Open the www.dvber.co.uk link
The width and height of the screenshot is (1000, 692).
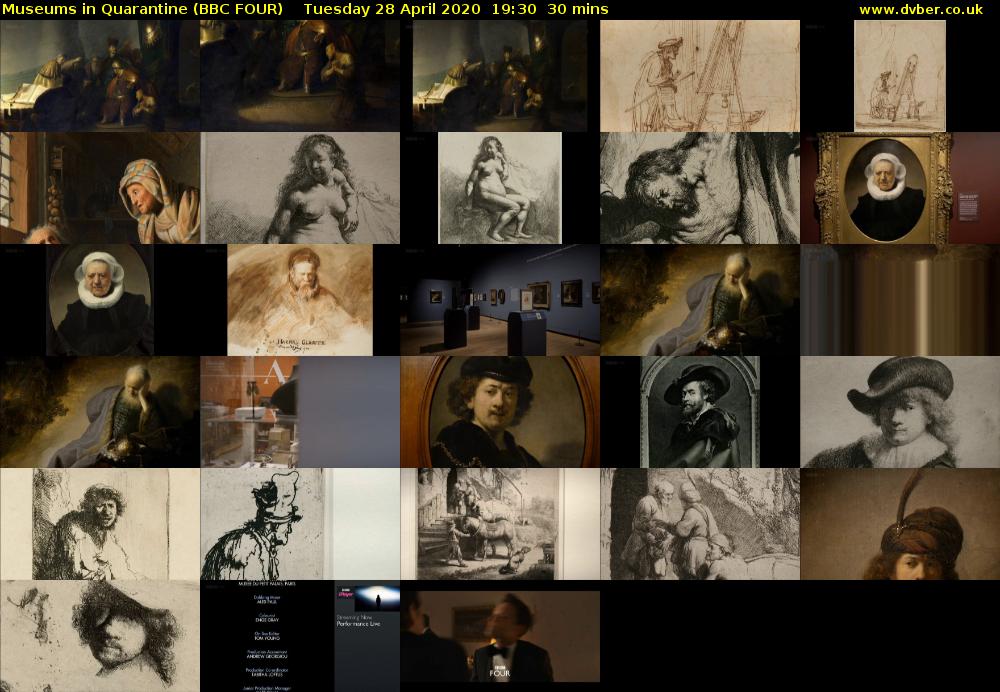click(921, 10)
